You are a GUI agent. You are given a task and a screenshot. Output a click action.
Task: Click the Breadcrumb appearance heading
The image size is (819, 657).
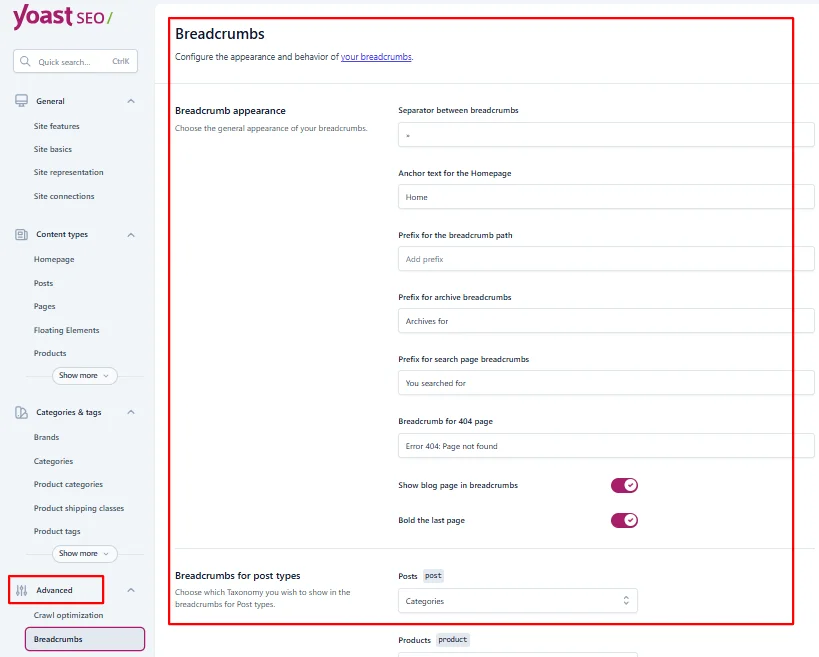[230, 111]
